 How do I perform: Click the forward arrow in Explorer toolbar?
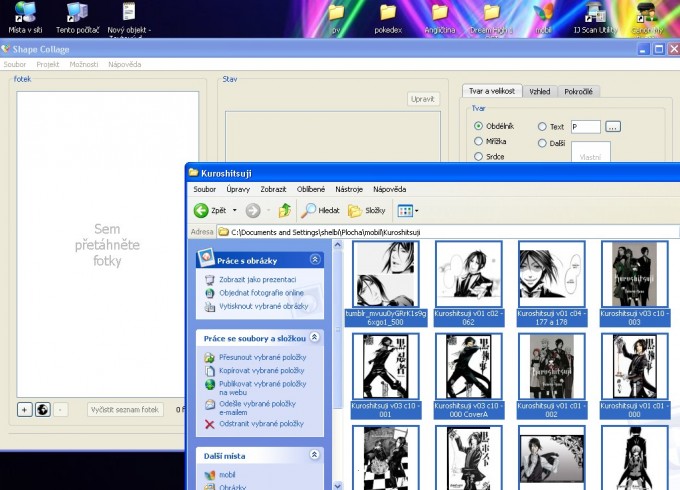(x=253, y=211)
